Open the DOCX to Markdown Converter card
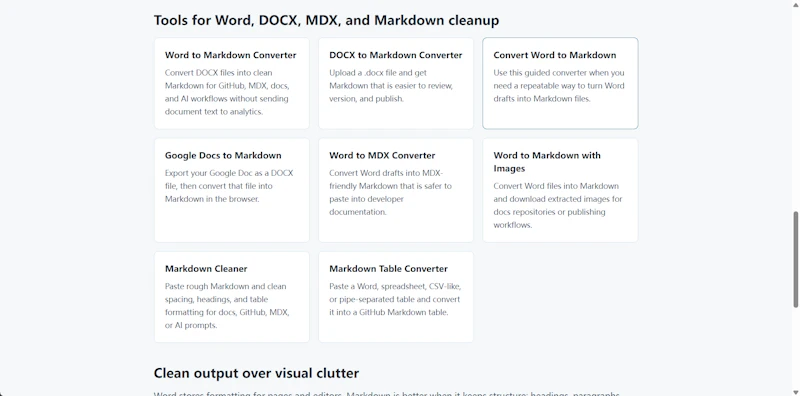Screen dimensions: 800x396 click(396, 83)
